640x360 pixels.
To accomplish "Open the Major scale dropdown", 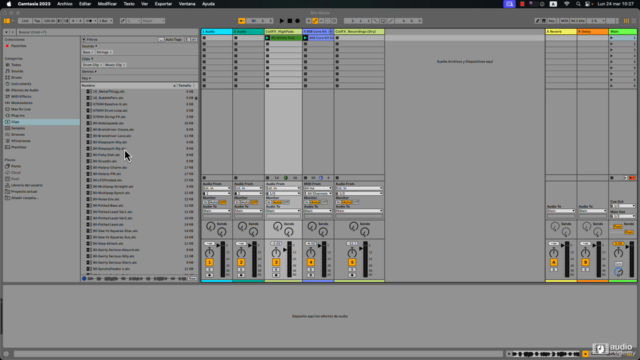I will tap(153, 21).
